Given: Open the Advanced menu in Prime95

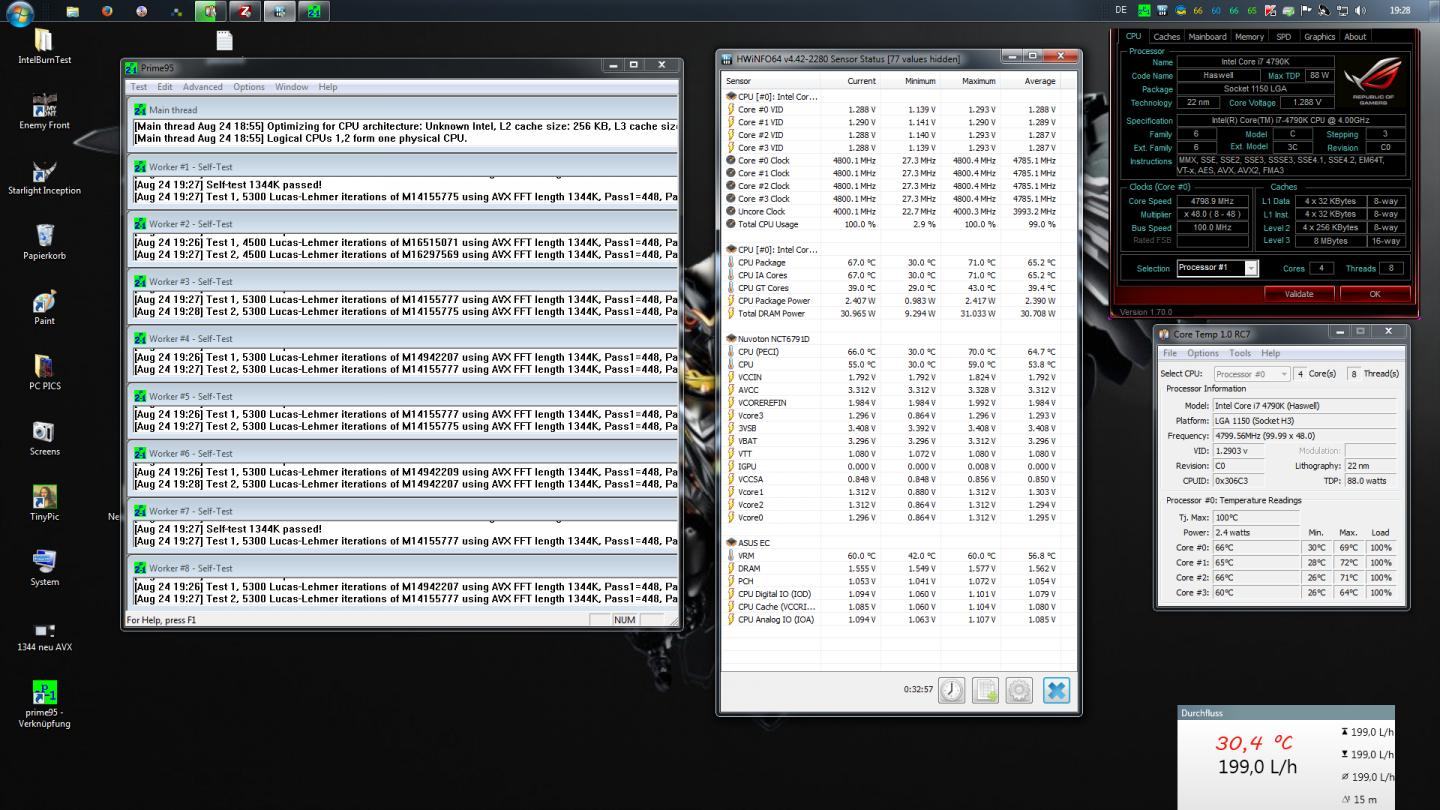Looking at the screenshot, I should [202, 87].
